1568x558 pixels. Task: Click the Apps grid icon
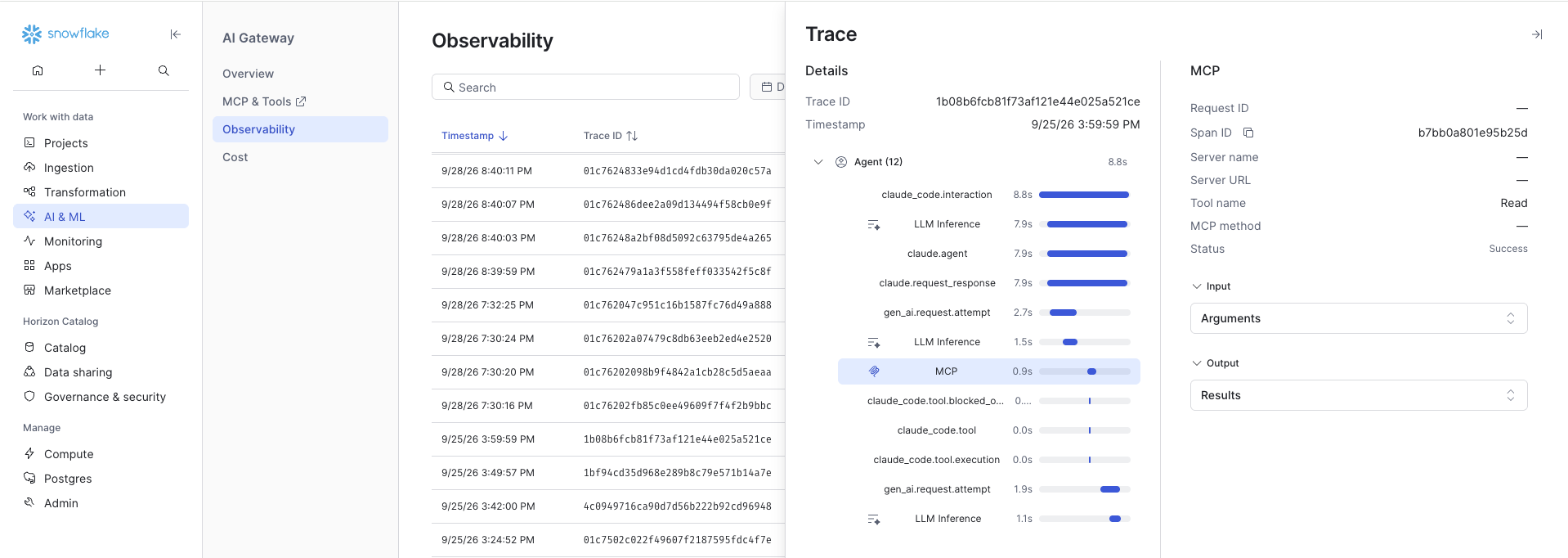[x=29, y=265]
